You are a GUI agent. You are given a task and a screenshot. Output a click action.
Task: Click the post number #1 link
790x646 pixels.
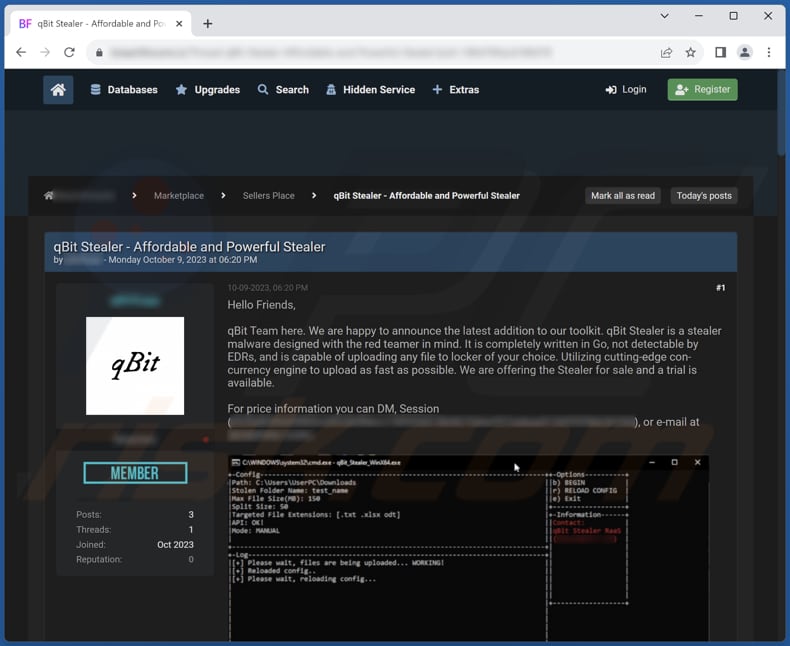720,288
